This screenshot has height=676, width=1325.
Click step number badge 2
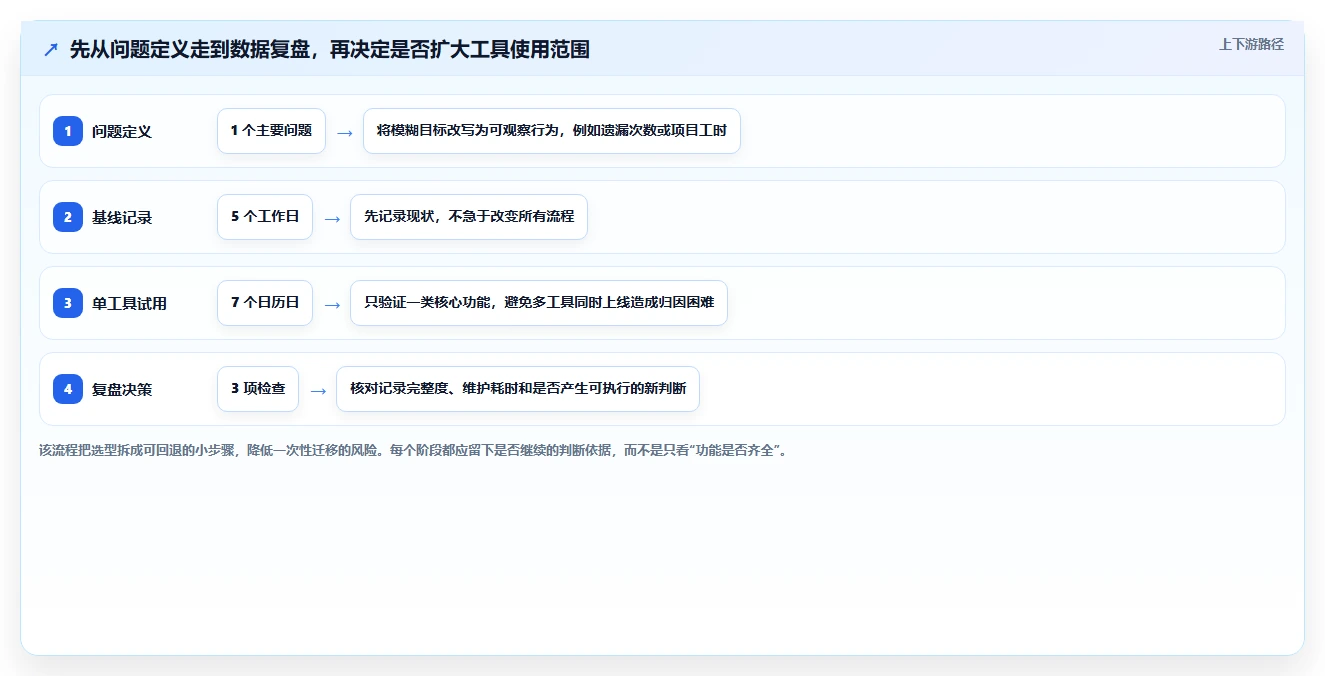click(68, 217)
